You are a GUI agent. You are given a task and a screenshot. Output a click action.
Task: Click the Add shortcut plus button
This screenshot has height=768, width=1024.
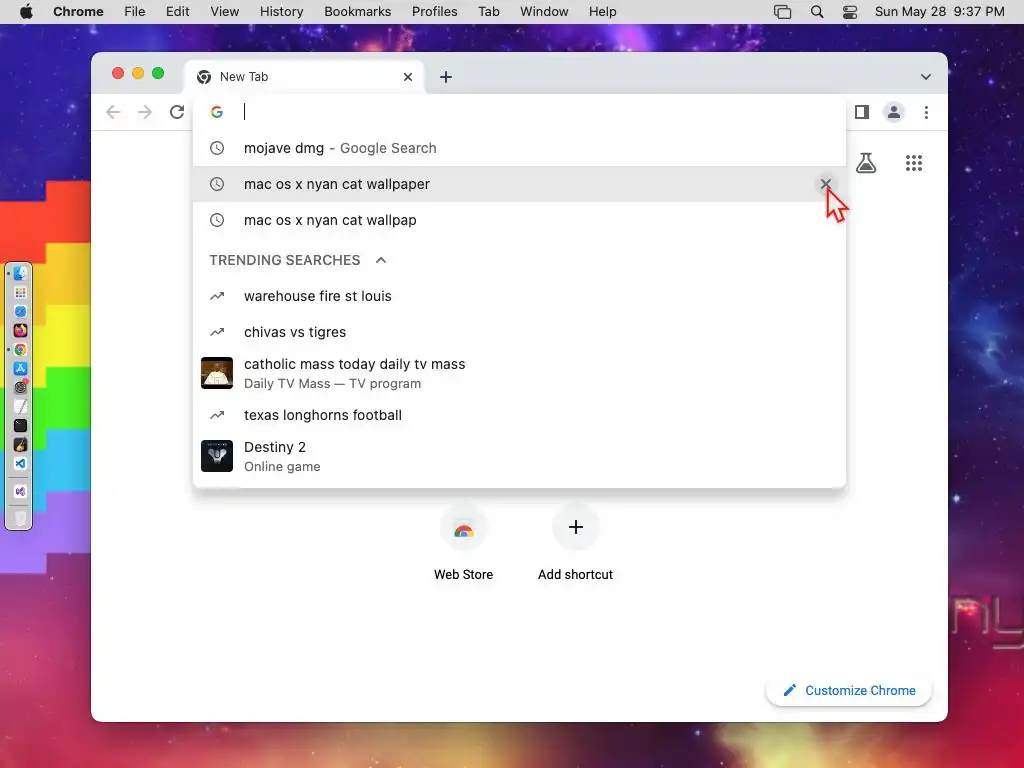pos(575,527)
